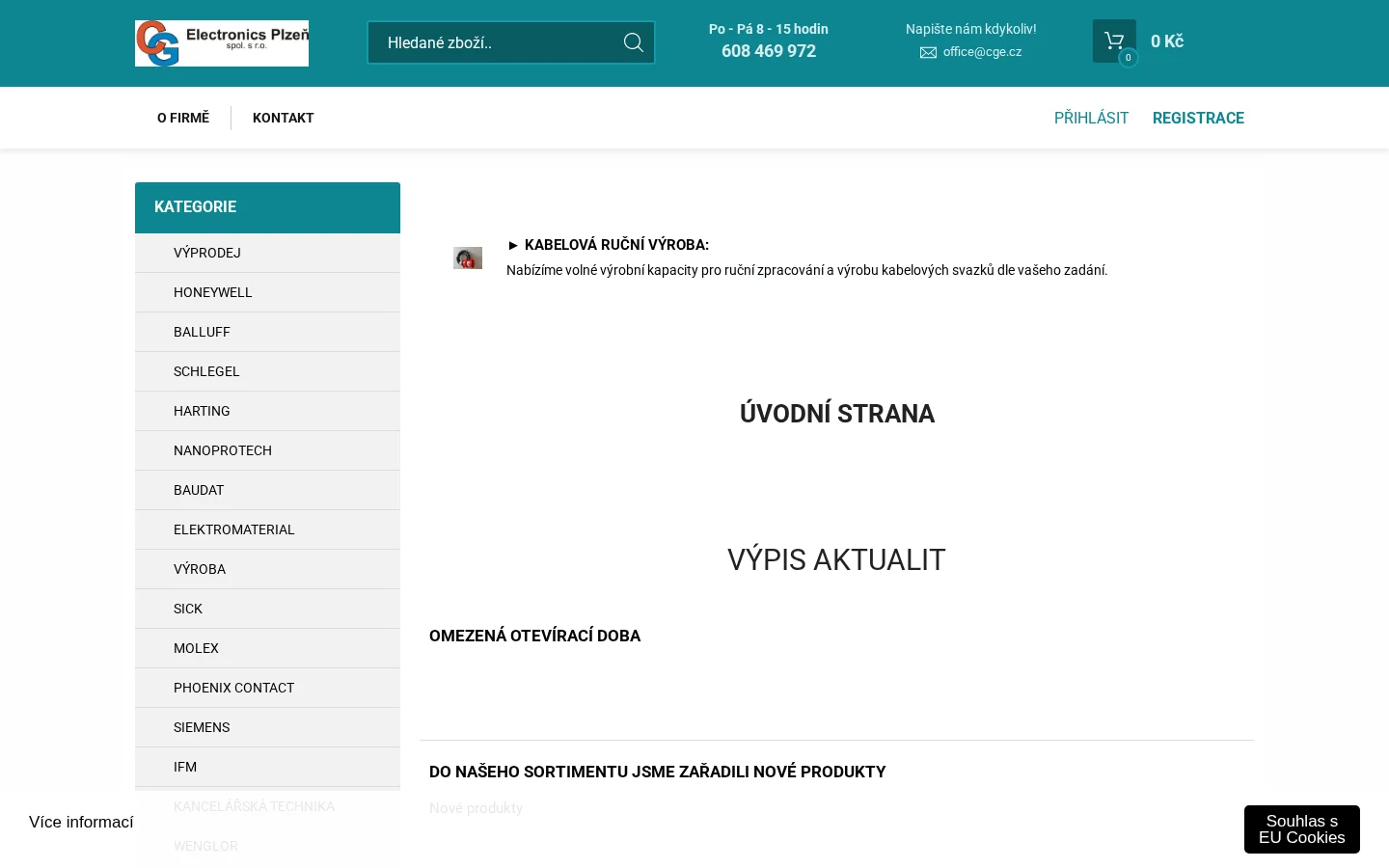Screen dimensions: 1389x868
Task: Choose the SICK category
Action: (x=267, y=609)
